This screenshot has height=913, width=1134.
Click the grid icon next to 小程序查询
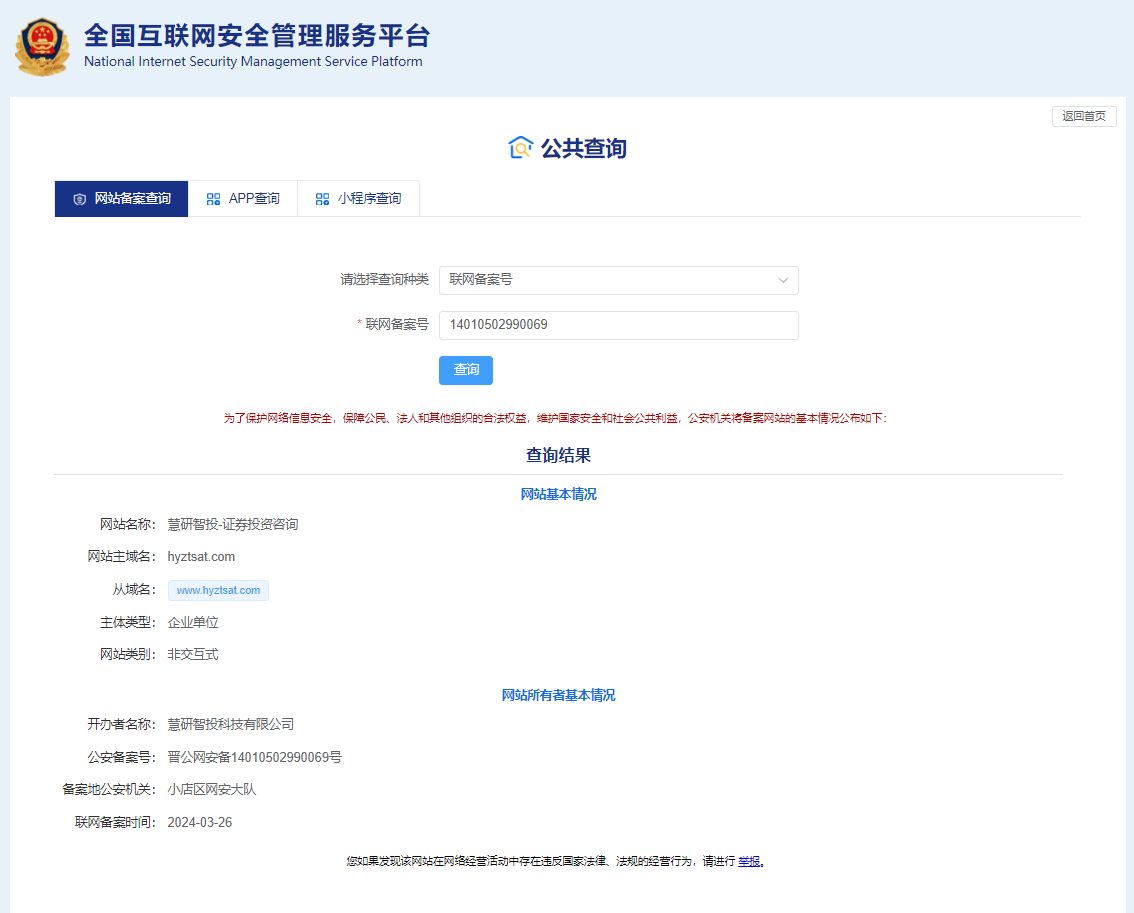[x=322, y=199]
